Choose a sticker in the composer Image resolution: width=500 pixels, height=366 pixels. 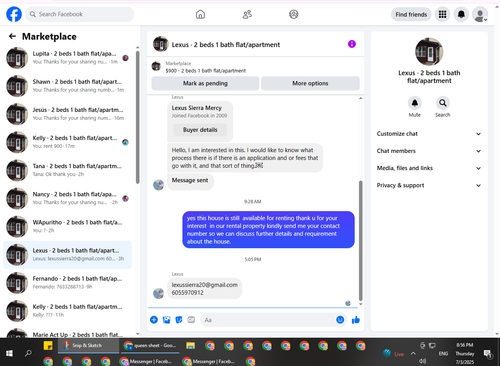click(179, 320)
